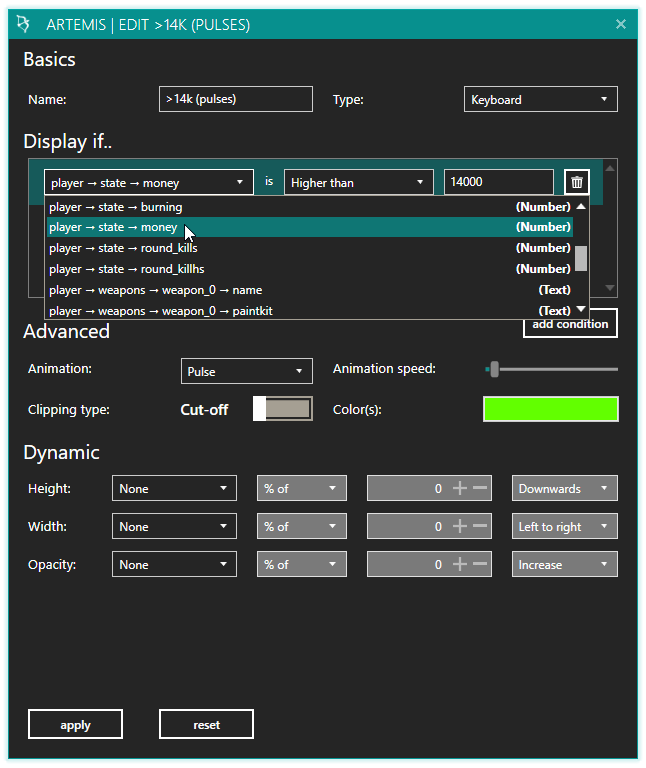
Task: Open the Animation dropdown showing Pulse
Action: pyautogui.click(x=247, y=371)
